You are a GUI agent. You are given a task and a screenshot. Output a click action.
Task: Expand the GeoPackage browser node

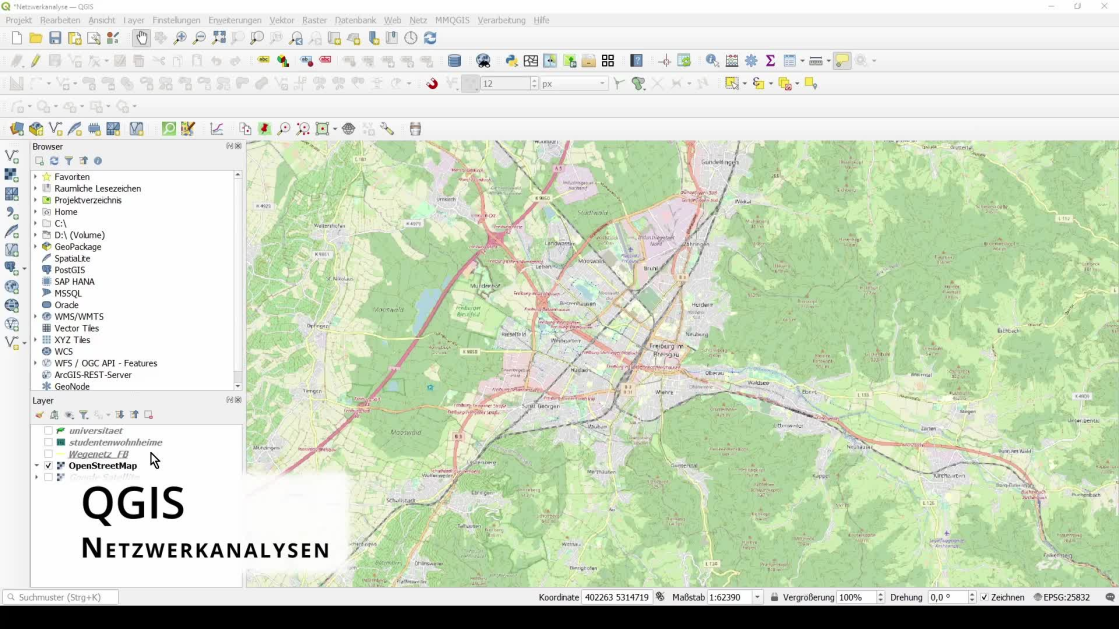pos(36,246)
